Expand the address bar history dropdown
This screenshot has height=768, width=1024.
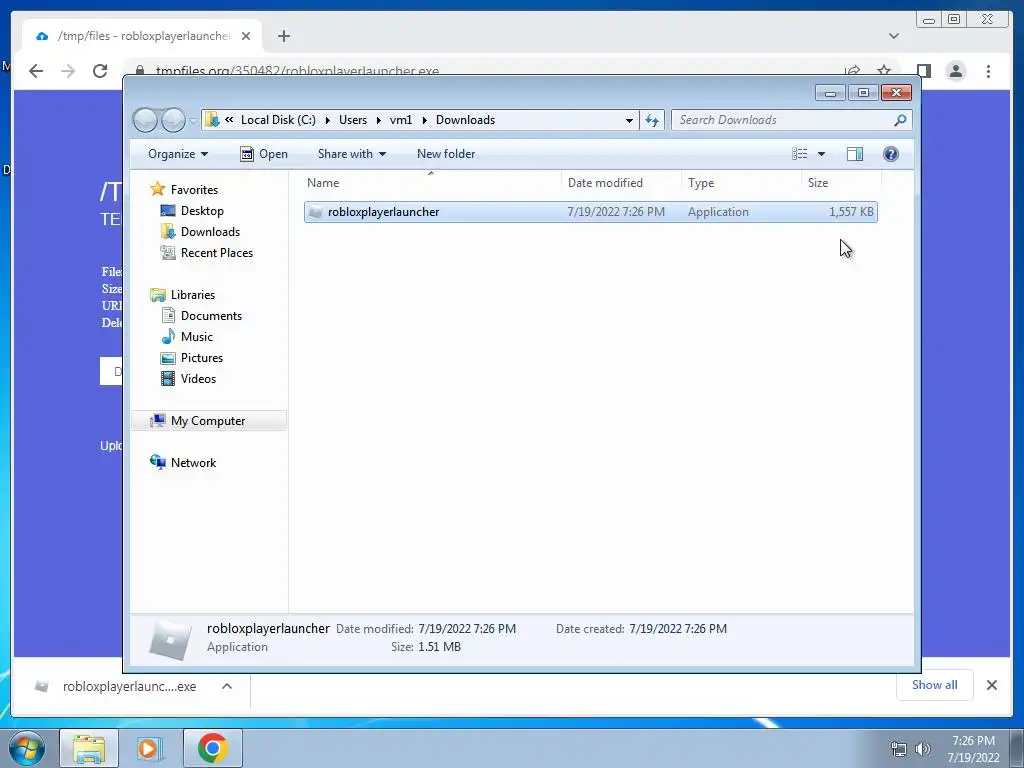pyautogui.click(x=629, y=120)
